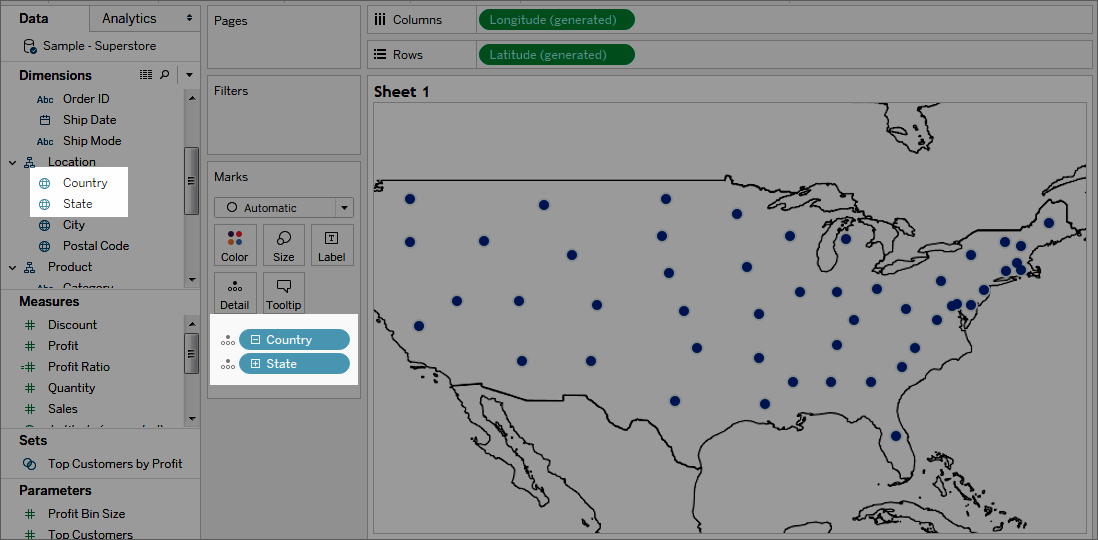
Task: Click the globe icon next to State field
Action: point(45,204)
